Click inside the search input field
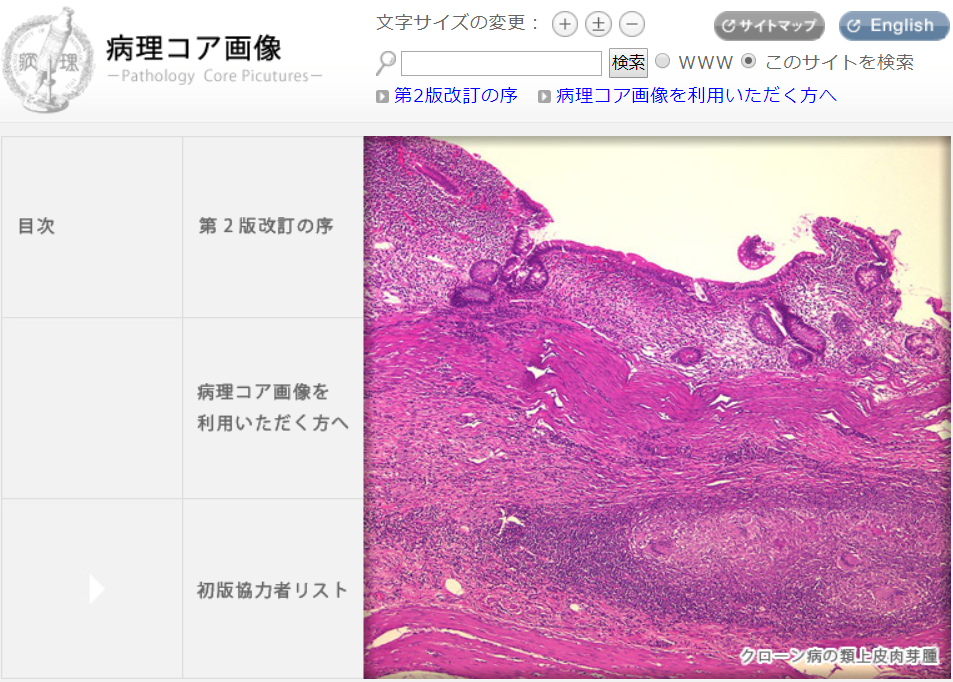The width and height of the screenshot is (953, 682). pos(500,61)
